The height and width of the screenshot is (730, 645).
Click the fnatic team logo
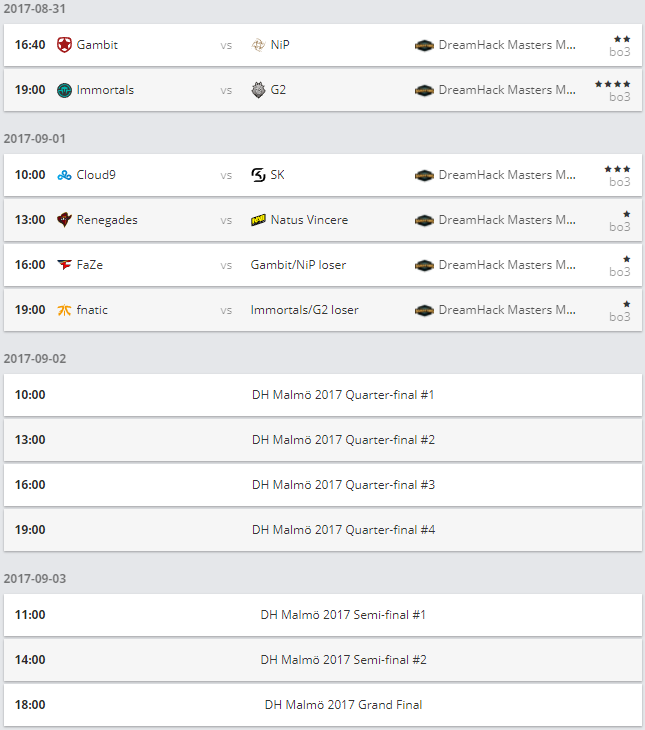click(65, 310)
